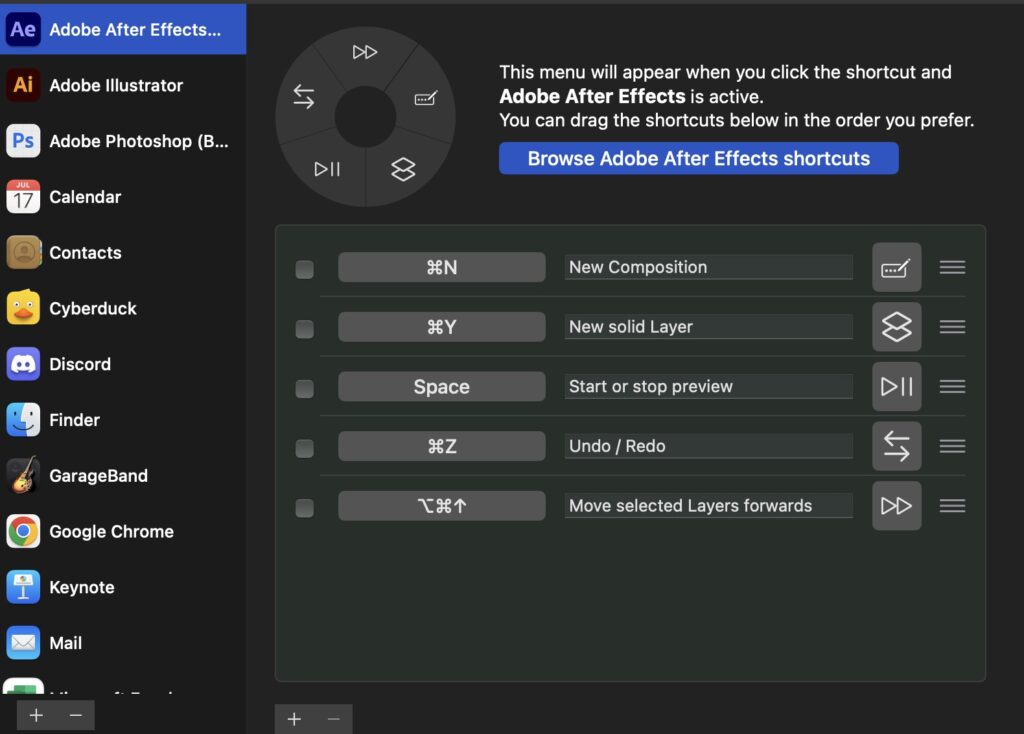Check the Start or stop preview row

coord(304,389)
